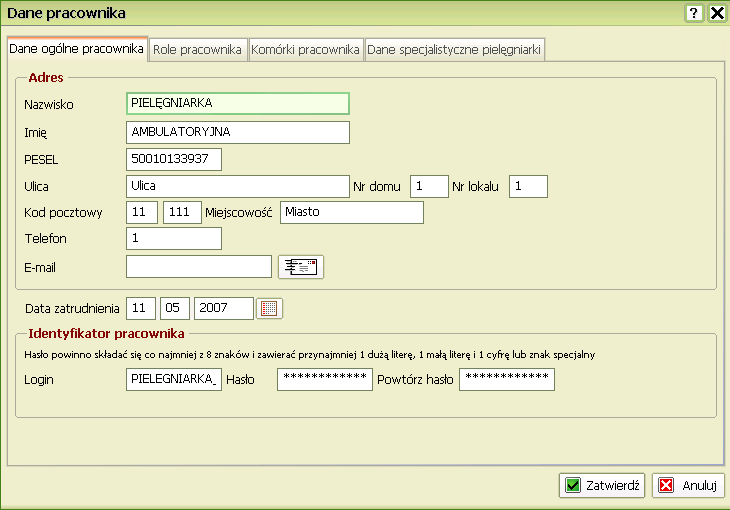730x510 pixels.
Task: Click the E-mail label
Action: coord(40,268)
